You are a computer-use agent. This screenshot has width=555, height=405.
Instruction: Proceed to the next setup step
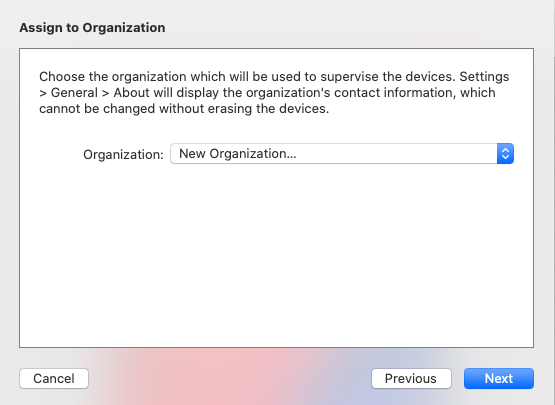pyautogui.click(x=499, y=378)
